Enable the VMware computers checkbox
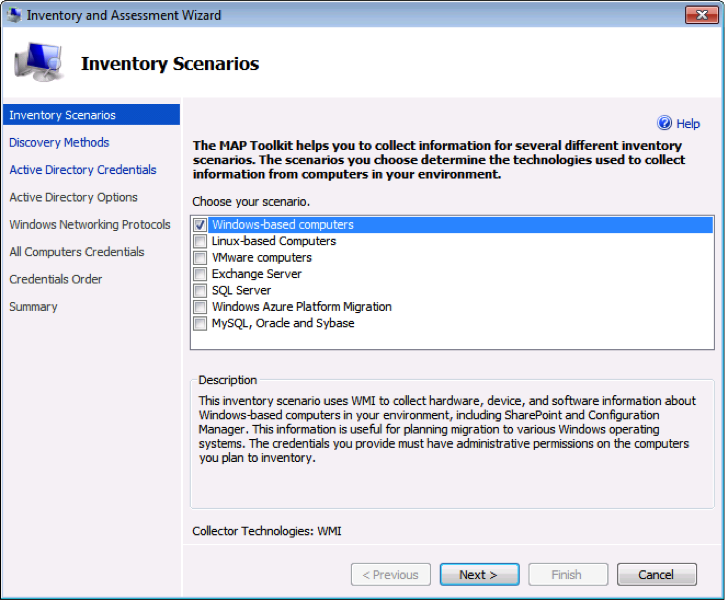 pyautogui.click(x=200, y=257)
